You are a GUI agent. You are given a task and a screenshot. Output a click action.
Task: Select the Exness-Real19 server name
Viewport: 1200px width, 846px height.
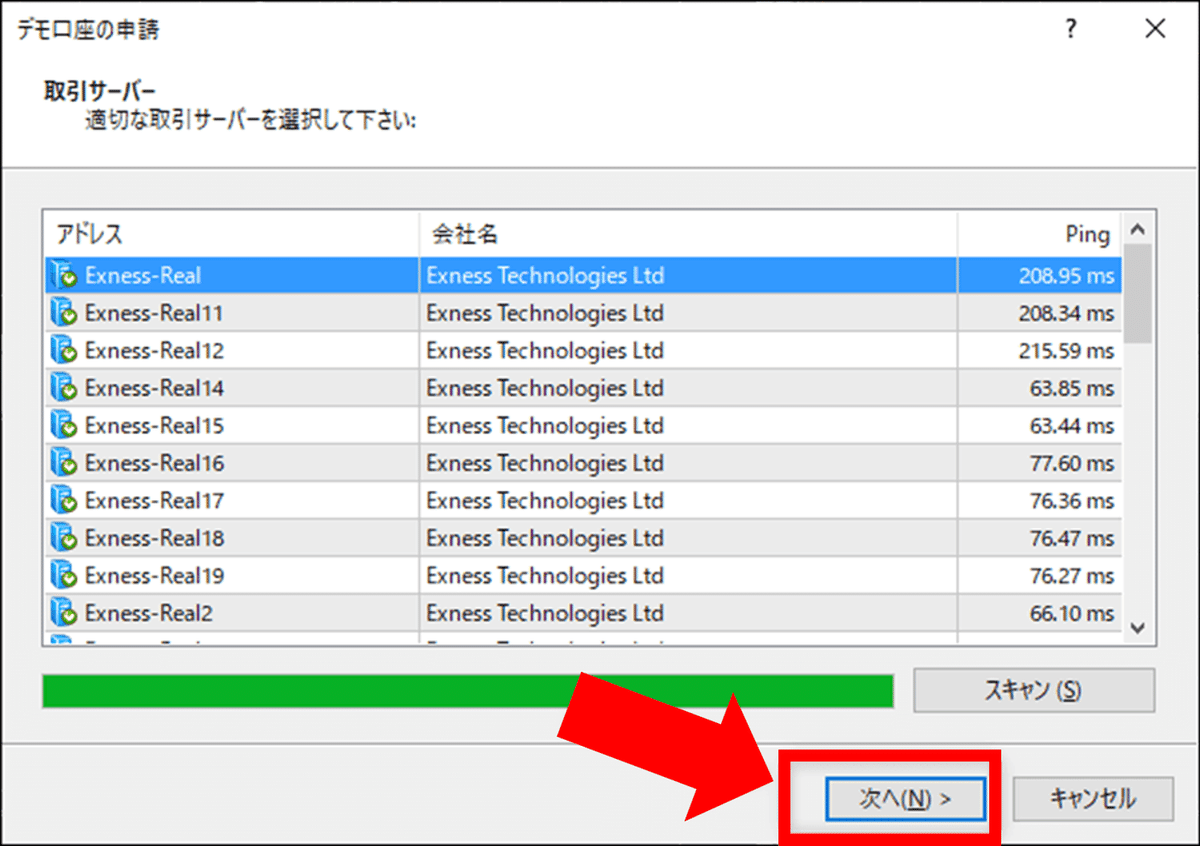point(154,576)
